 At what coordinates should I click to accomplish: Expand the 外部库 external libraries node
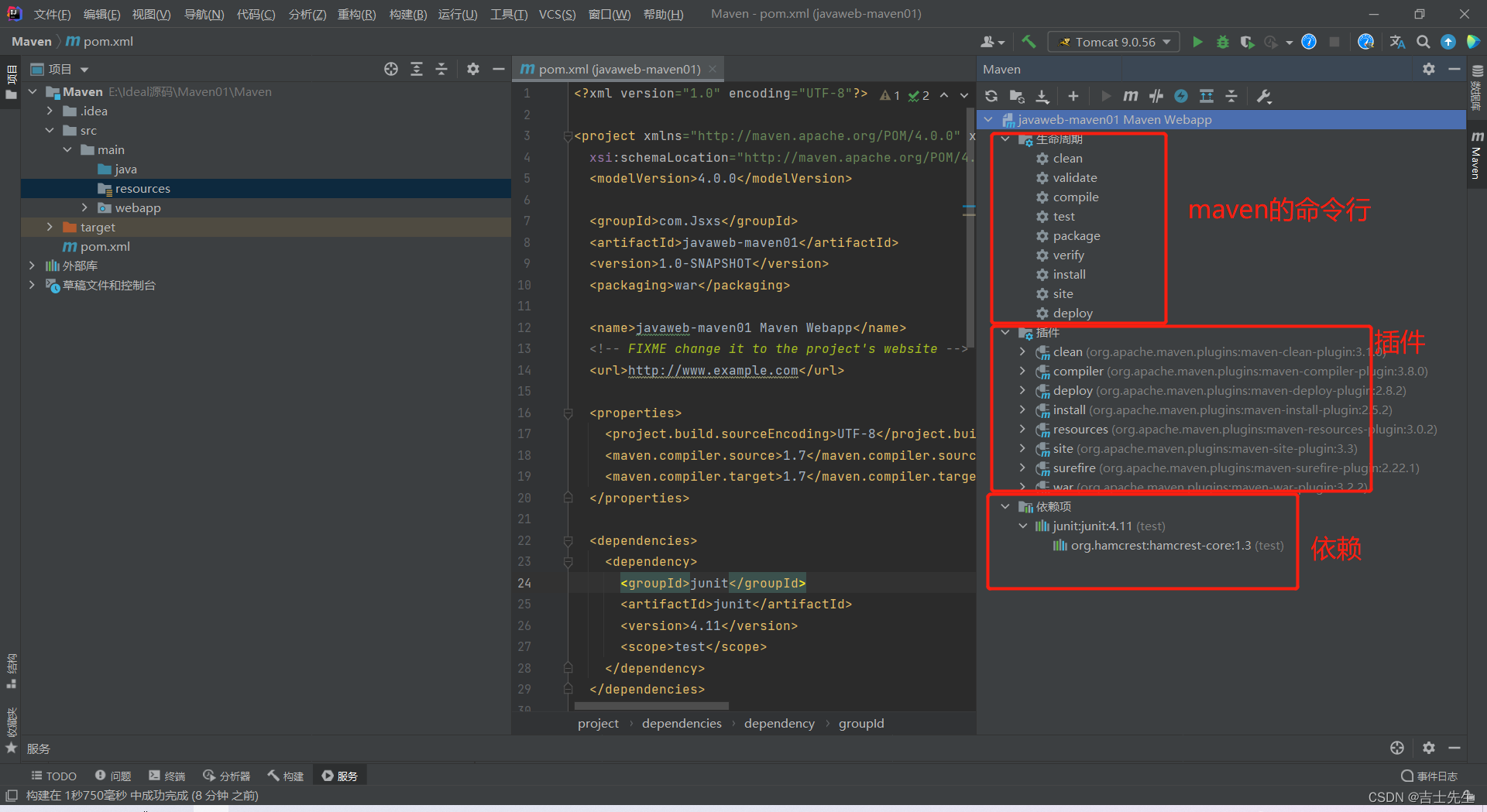pyautogui.click(x=32, y=266)
